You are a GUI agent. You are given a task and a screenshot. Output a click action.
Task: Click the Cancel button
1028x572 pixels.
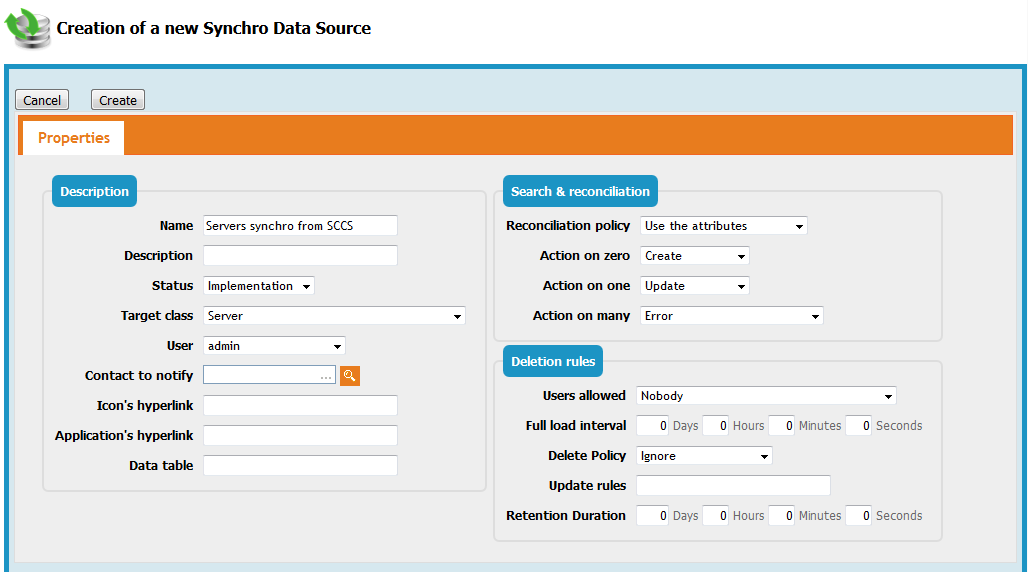[42, 100]
